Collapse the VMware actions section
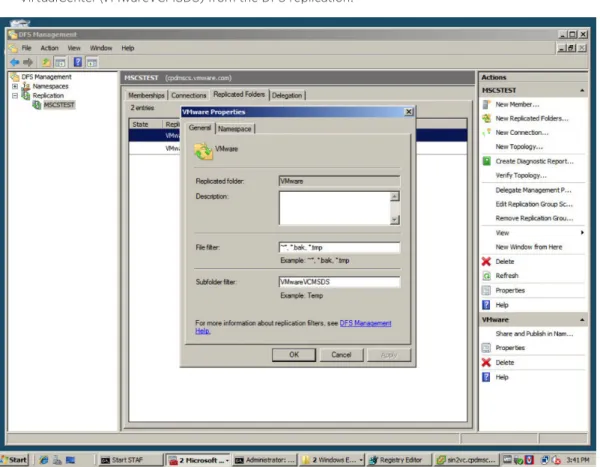600x467 pixels. click(582, 320)
